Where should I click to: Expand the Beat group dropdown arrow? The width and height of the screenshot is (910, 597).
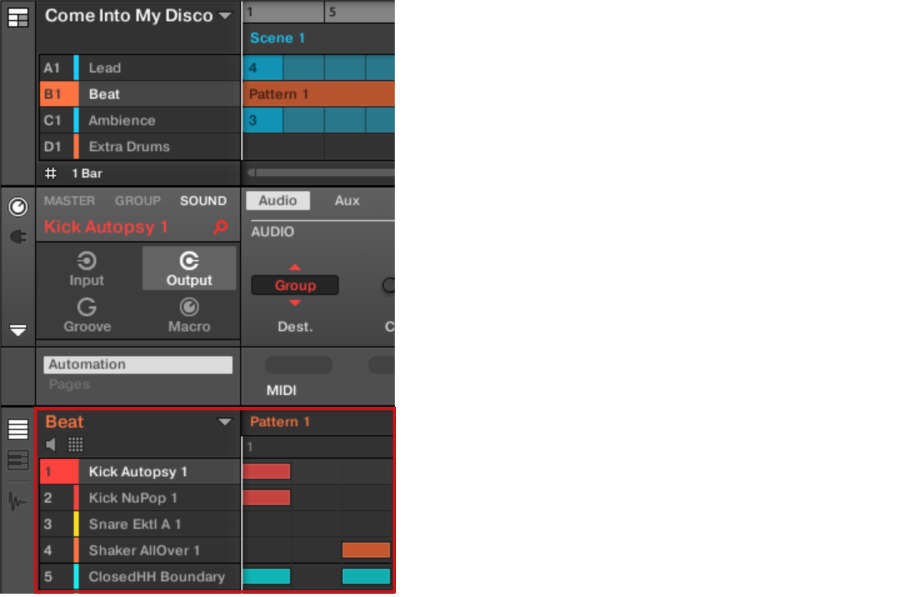click(225, 422)
